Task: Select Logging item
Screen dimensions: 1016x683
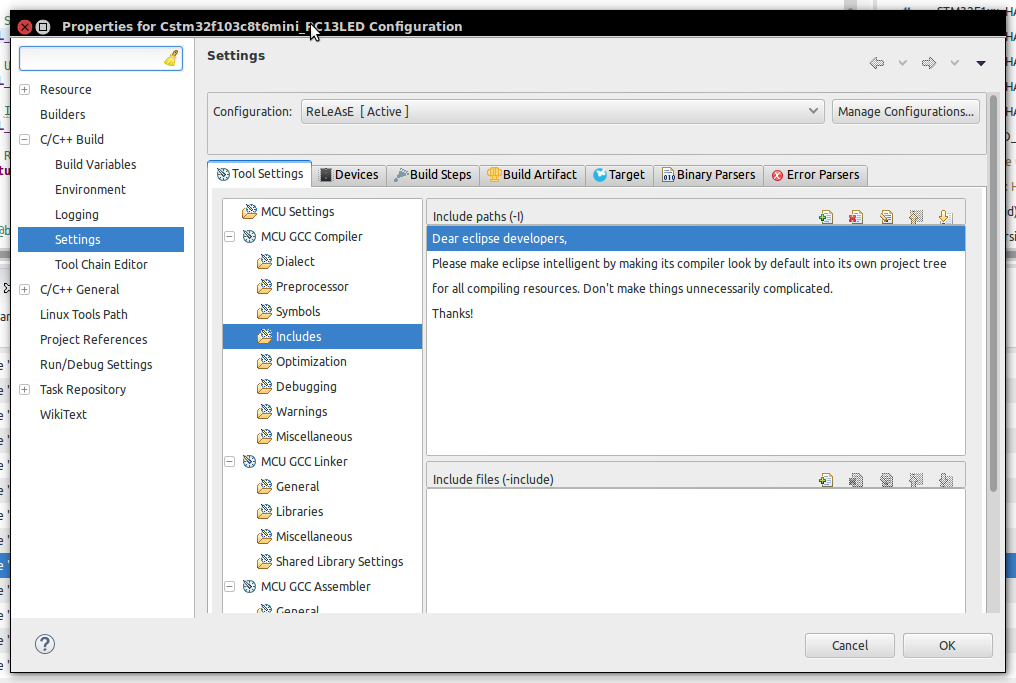Action: tap(77, 214)
